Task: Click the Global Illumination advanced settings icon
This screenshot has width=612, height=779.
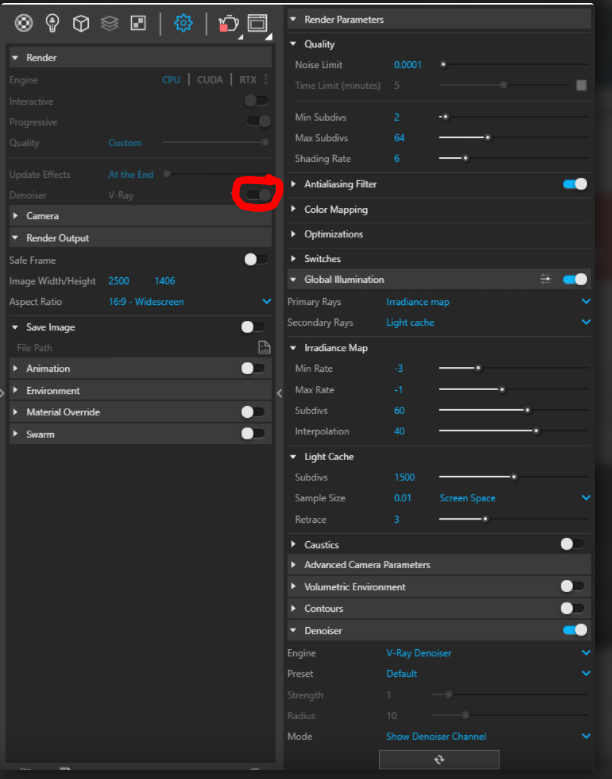Action: coord(546,280)
